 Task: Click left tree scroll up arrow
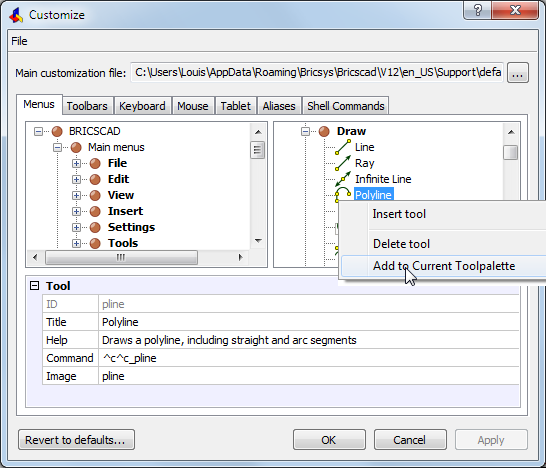click(x=258, y=132)
